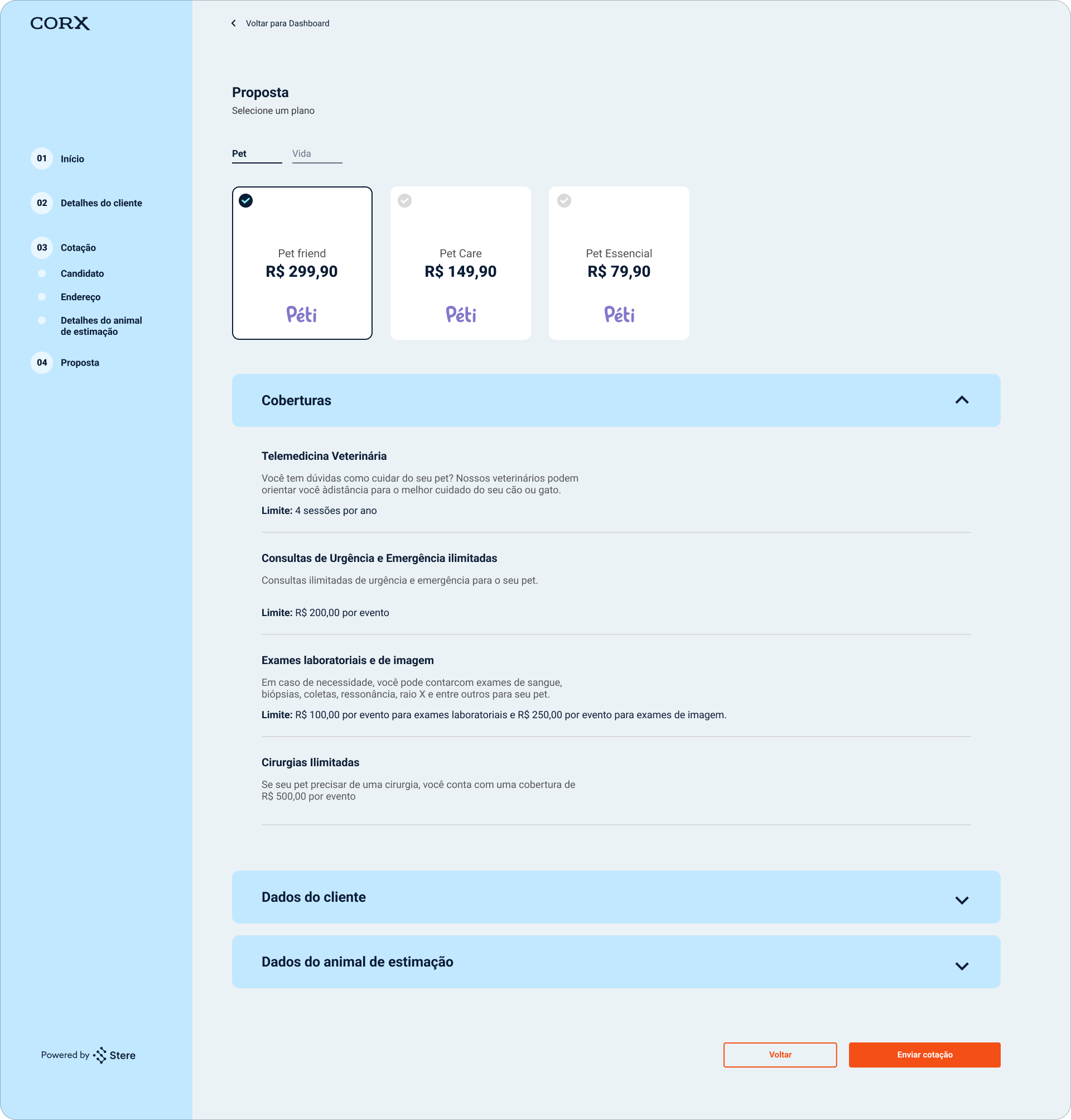Click the Detalhes do animal sub-step bullet
The image size is (1071, 1120).
(x=42, y=320)
